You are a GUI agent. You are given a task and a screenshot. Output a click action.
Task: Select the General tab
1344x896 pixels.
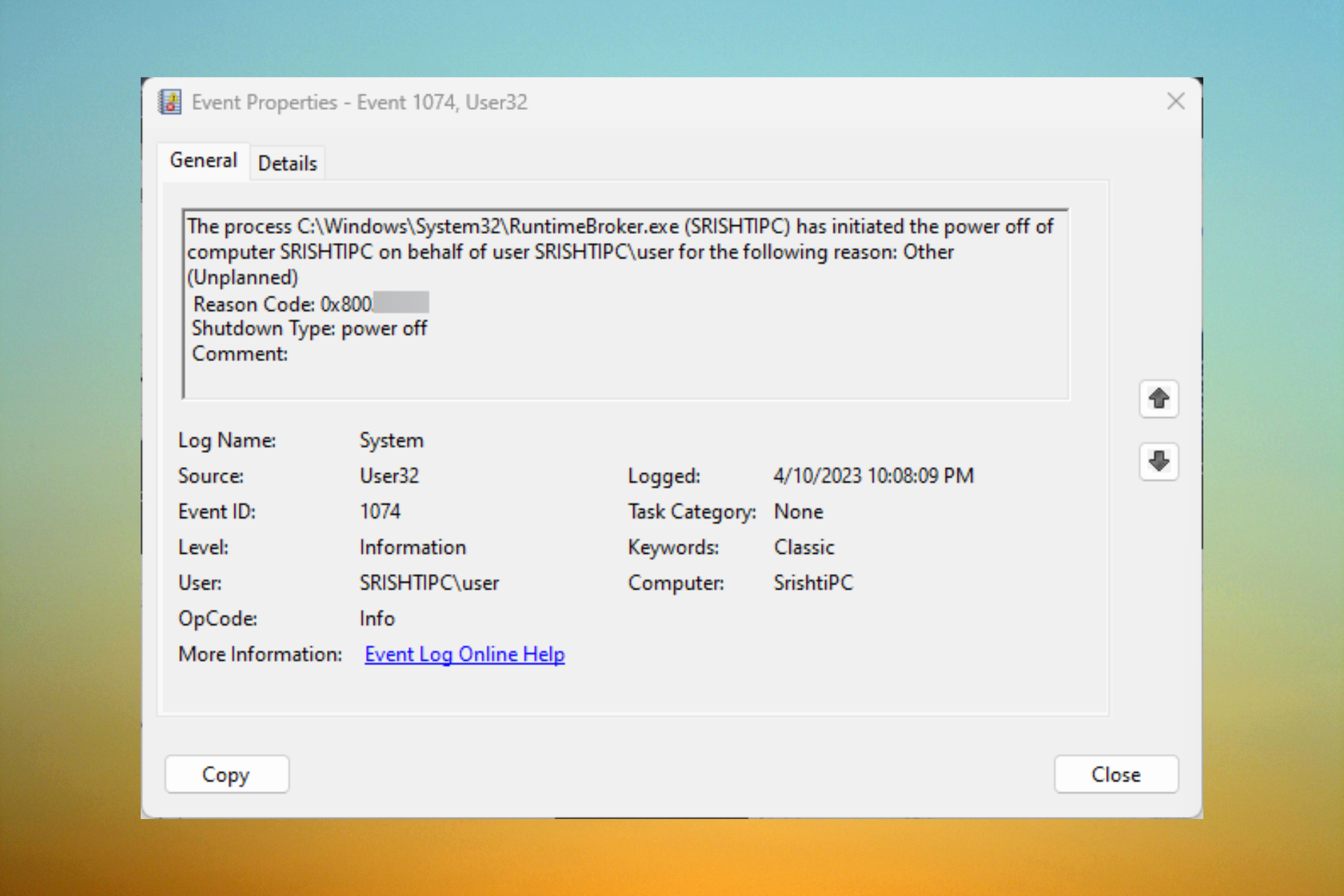click(x=204, y=161)
